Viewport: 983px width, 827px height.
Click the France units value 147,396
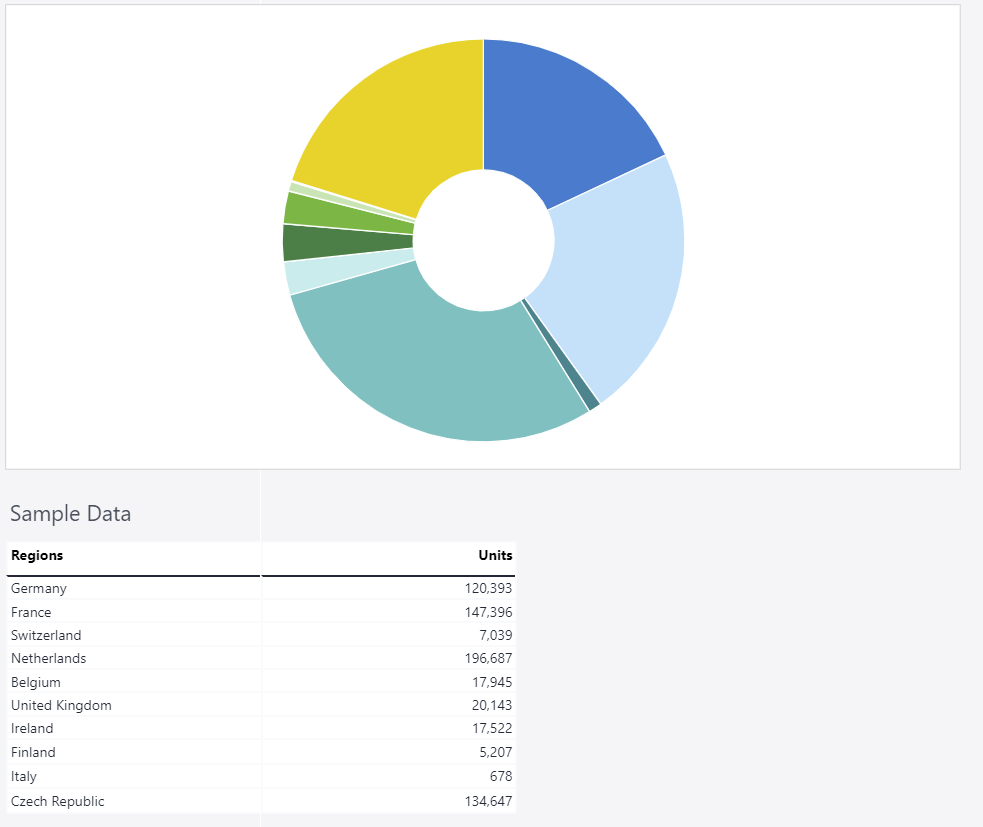tap(489, 612)
